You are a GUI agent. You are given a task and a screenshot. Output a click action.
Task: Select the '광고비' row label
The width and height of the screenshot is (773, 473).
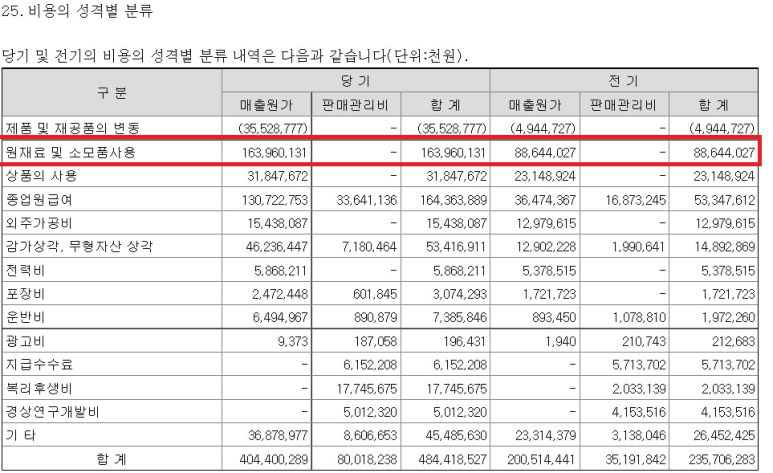coord(25,341)
